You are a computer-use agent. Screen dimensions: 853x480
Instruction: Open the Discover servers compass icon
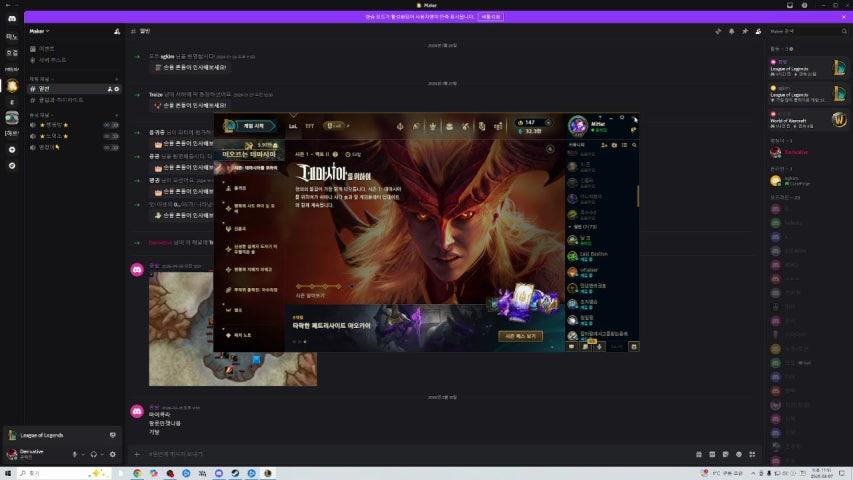tap(12, 165)
